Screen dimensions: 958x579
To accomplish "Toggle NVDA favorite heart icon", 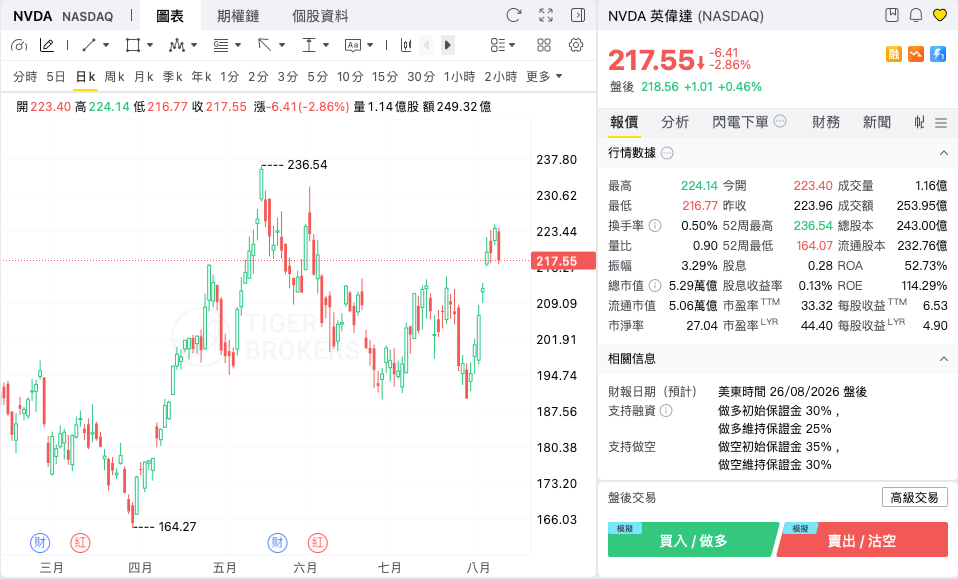I will [940, 15].
